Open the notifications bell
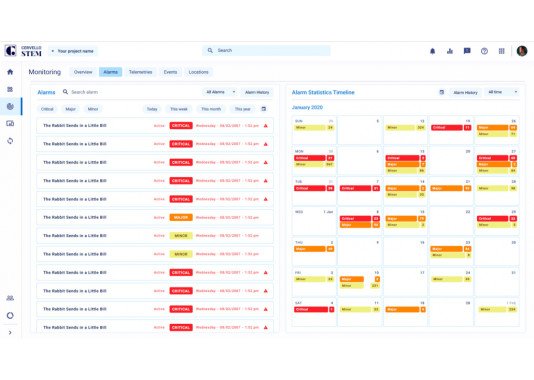This screenshot has height=380, width=534. click(x=433, y=51)
